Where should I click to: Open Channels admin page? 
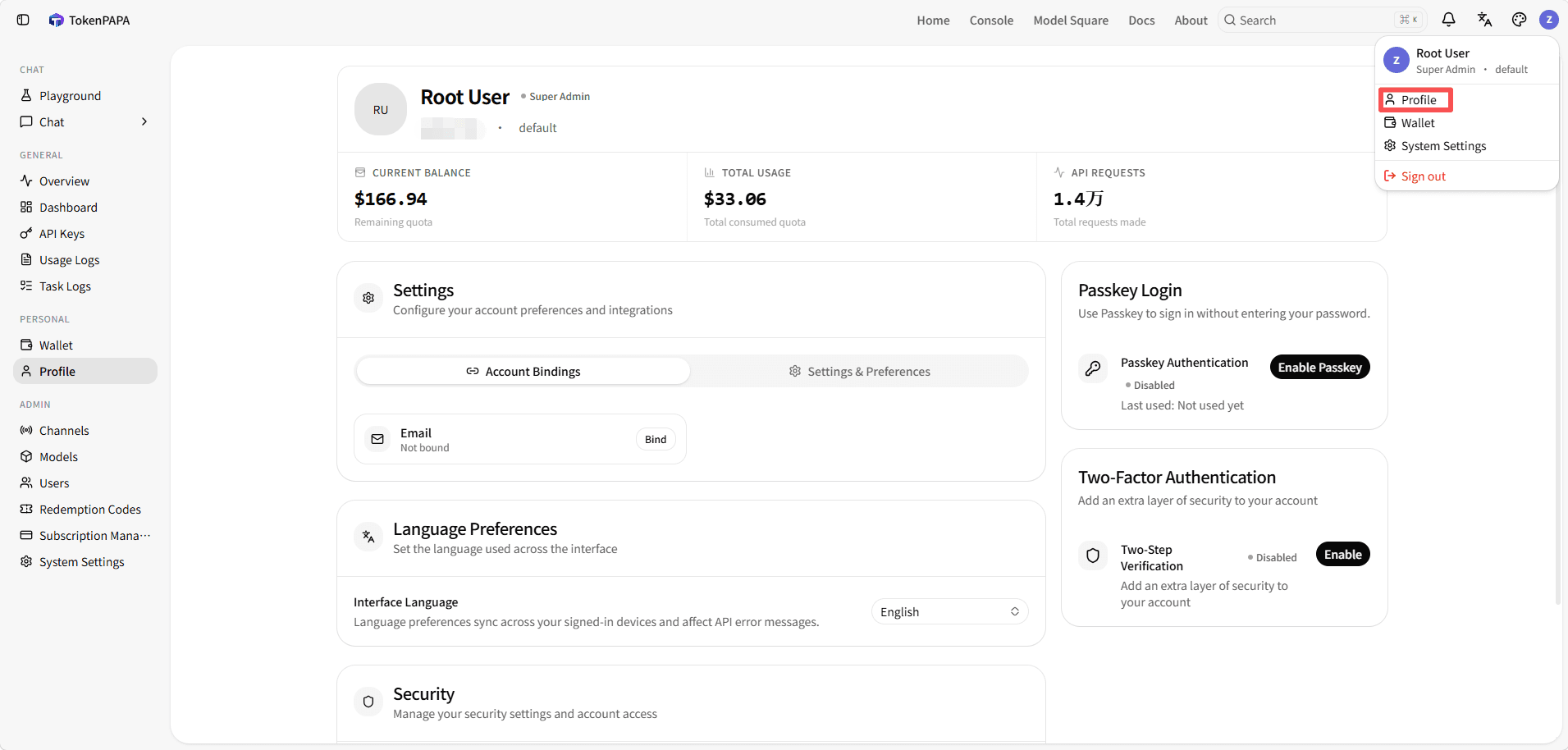85,431
